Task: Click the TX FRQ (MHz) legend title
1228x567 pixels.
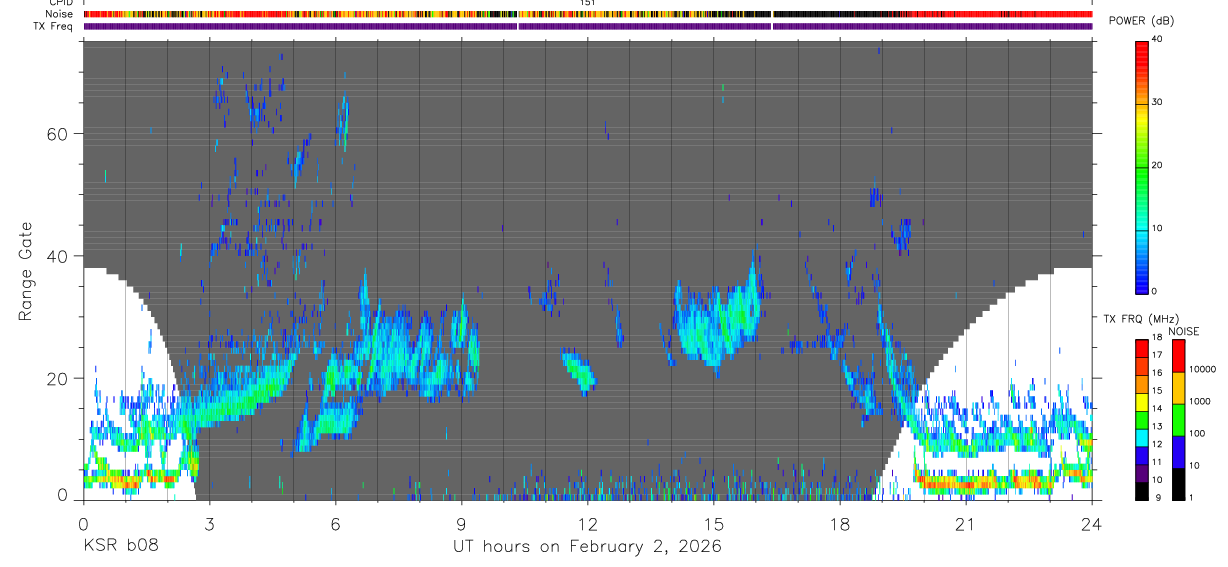Action: pos(1140,319)
